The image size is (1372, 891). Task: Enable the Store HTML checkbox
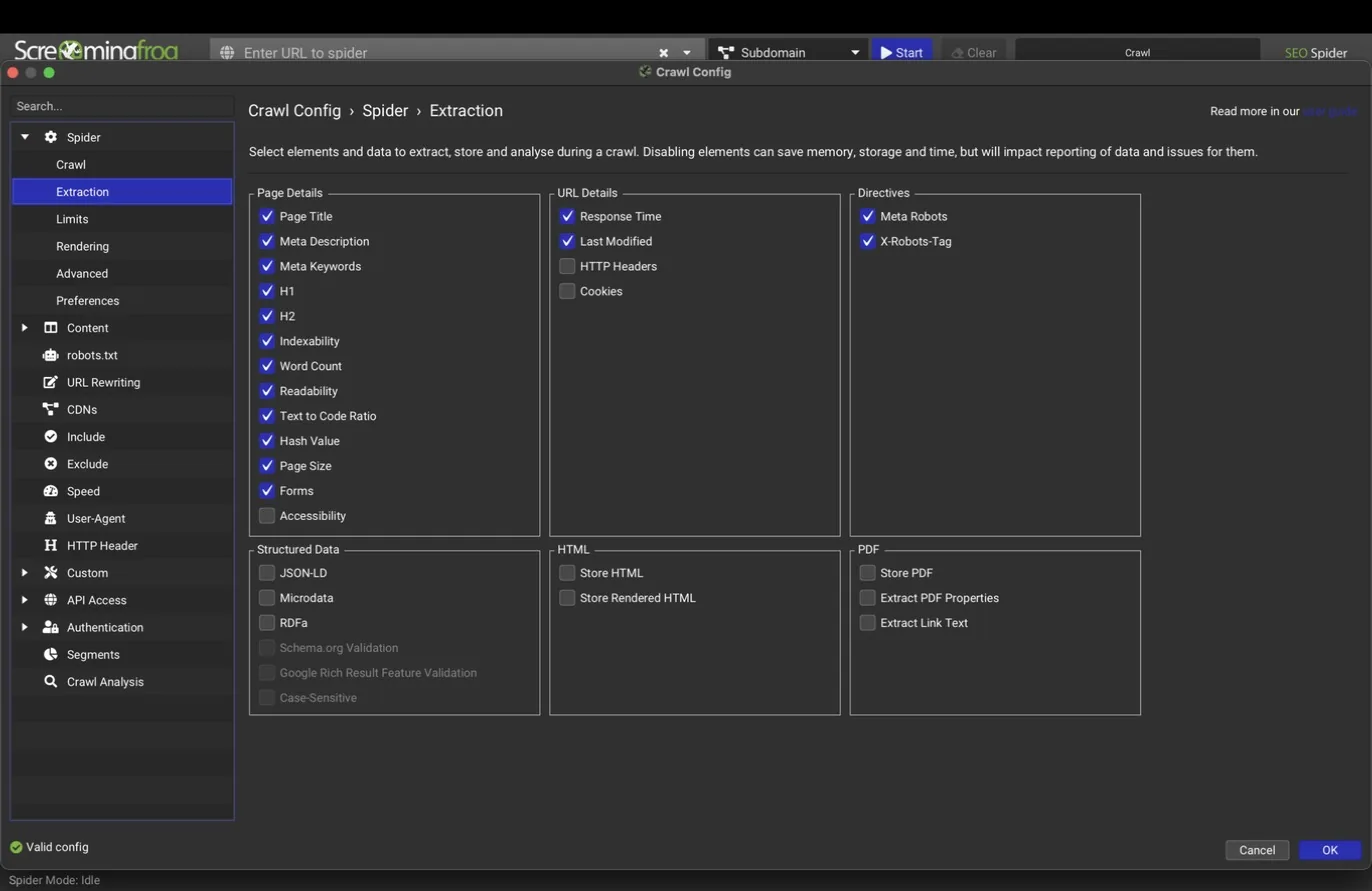click(567, 573)
